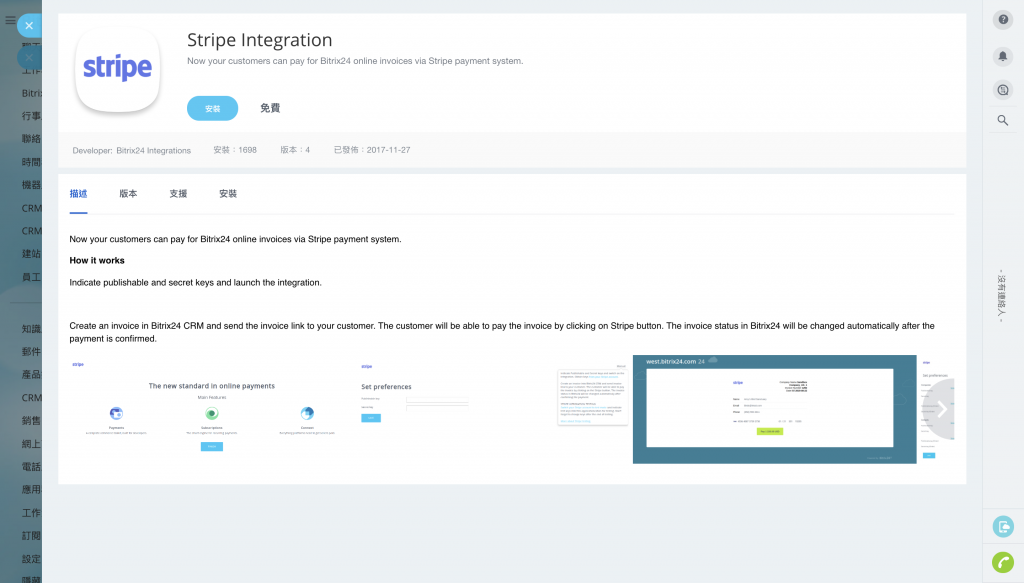1024x583 pixels.
Task: Click the 版本：4 version info
Action: pyautogui.click(x=295, y=150)
